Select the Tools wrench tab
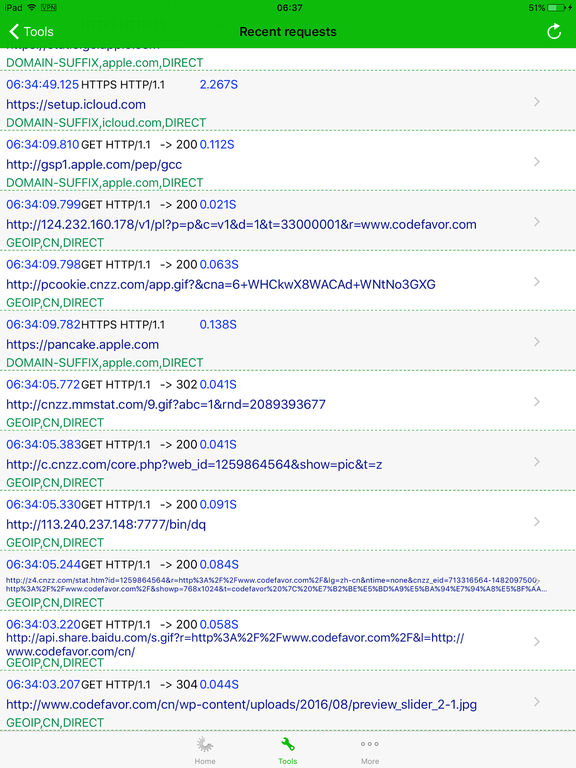The width and height of the screenshot is (576, 768). pos(288,750)
